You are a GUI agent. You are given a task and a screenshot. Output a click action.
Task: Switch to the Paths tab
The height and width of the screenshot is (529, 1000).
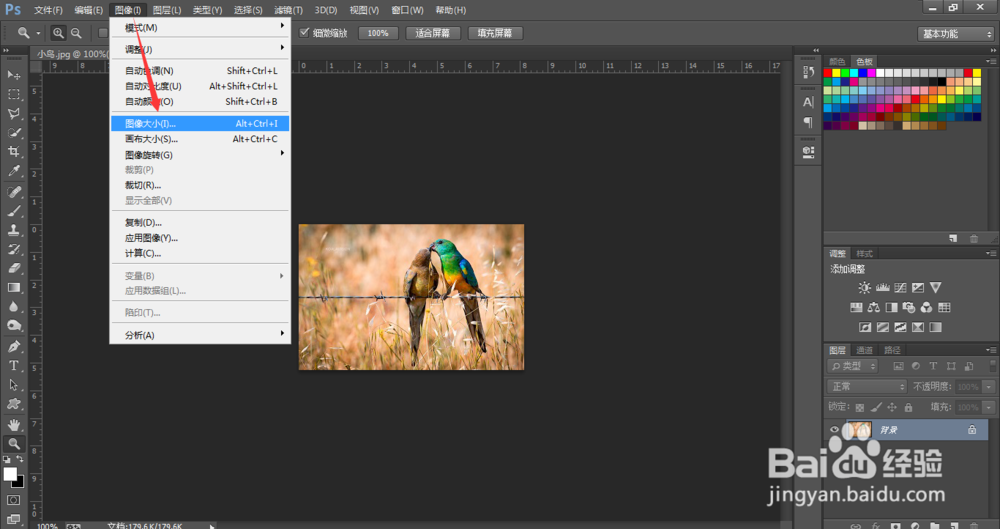(892, 350)
